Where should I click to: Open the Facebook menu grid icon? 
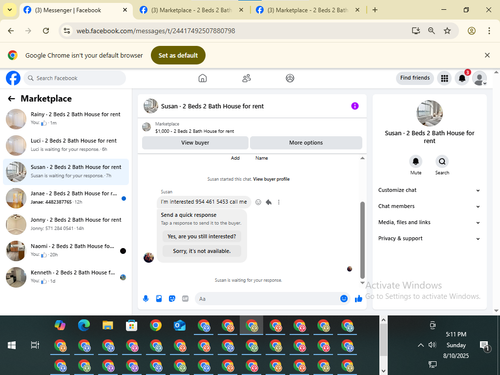pos(444,78)
